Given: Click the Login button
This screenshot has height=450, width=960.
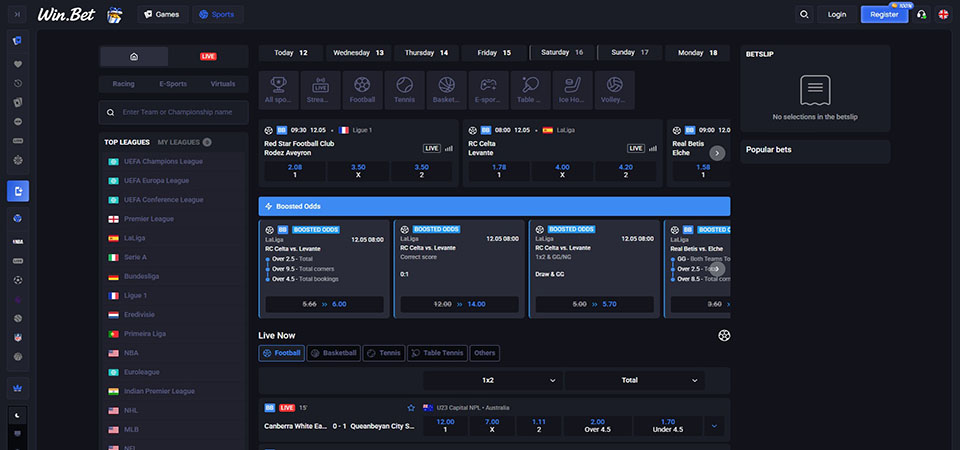Looking at the screenshot, I should pyautogui.click(x=837, y=14).
